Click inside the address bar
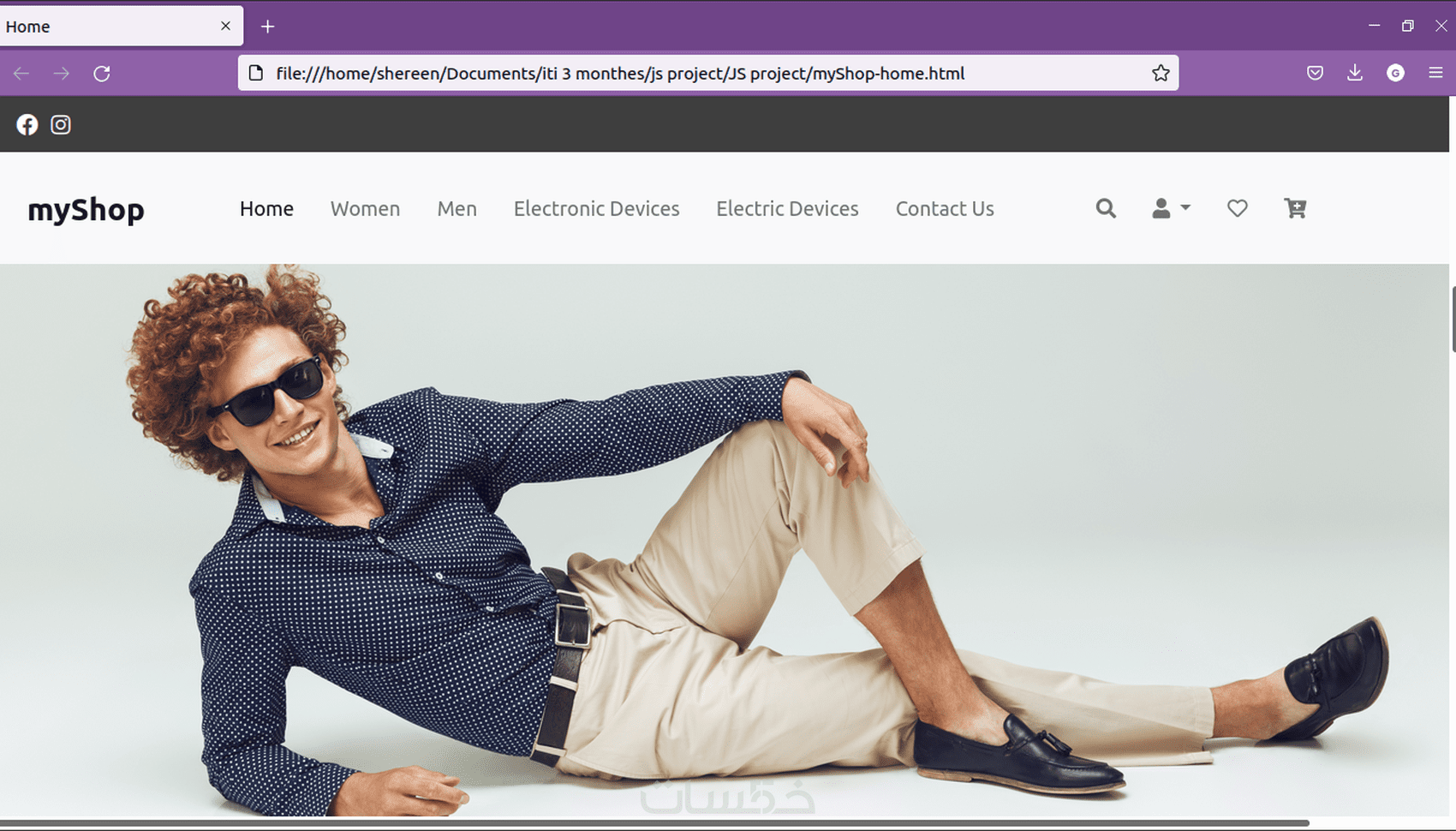Screen dimensions: 1456x831 [600, 73]
